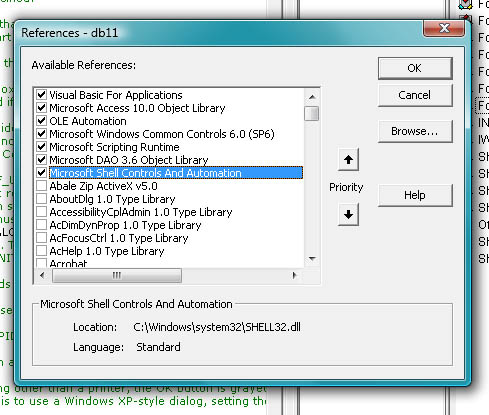Click the vertical scrollbar thumb
Viewport: 489px width, 415px height.
pyautogui.click(x=312, y=113)
